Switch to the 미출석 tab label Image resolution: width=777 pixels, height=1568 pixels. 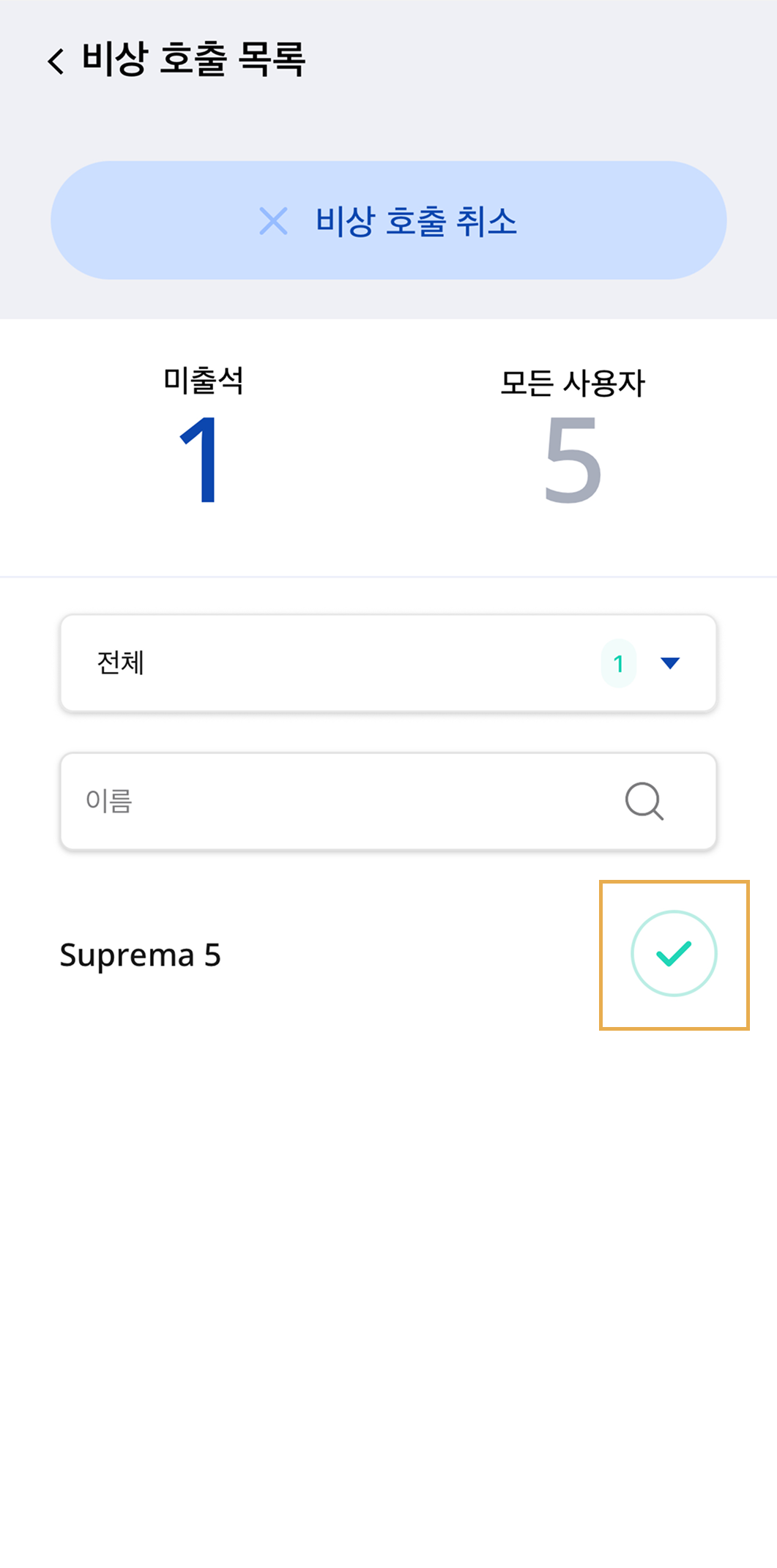(x=203, y=381)
